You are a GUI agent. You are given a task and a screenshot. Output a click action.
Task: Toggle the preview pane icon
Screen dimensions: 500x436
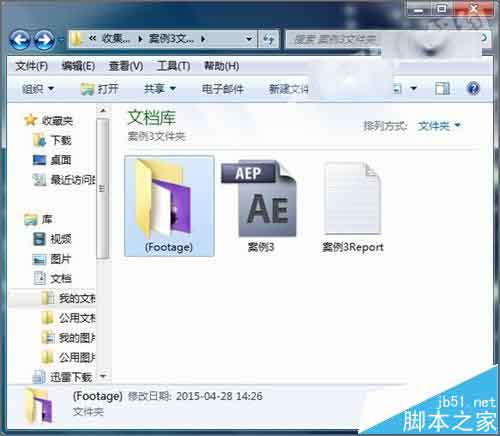tap(442, 89)
